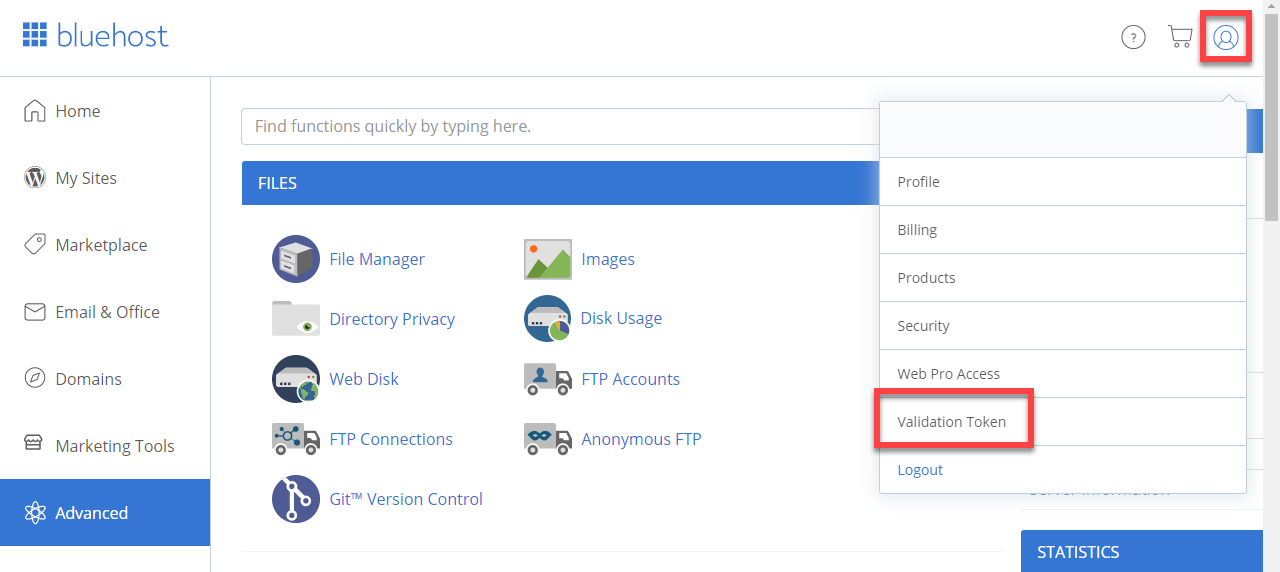
Task: Open the Anonymous FTP link
Action: tap(641, 439)
